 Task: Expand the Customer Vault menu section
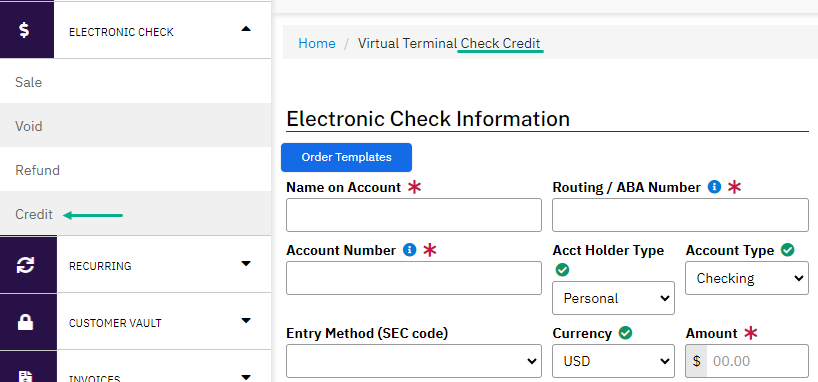click(246, 320)
